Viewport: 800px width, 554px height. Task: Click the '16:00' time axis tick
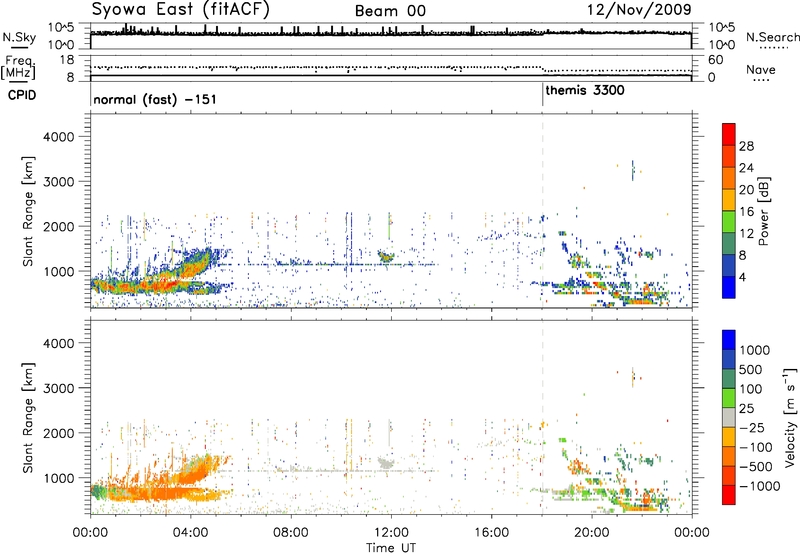pyautogui.click(x=491, y=533)
